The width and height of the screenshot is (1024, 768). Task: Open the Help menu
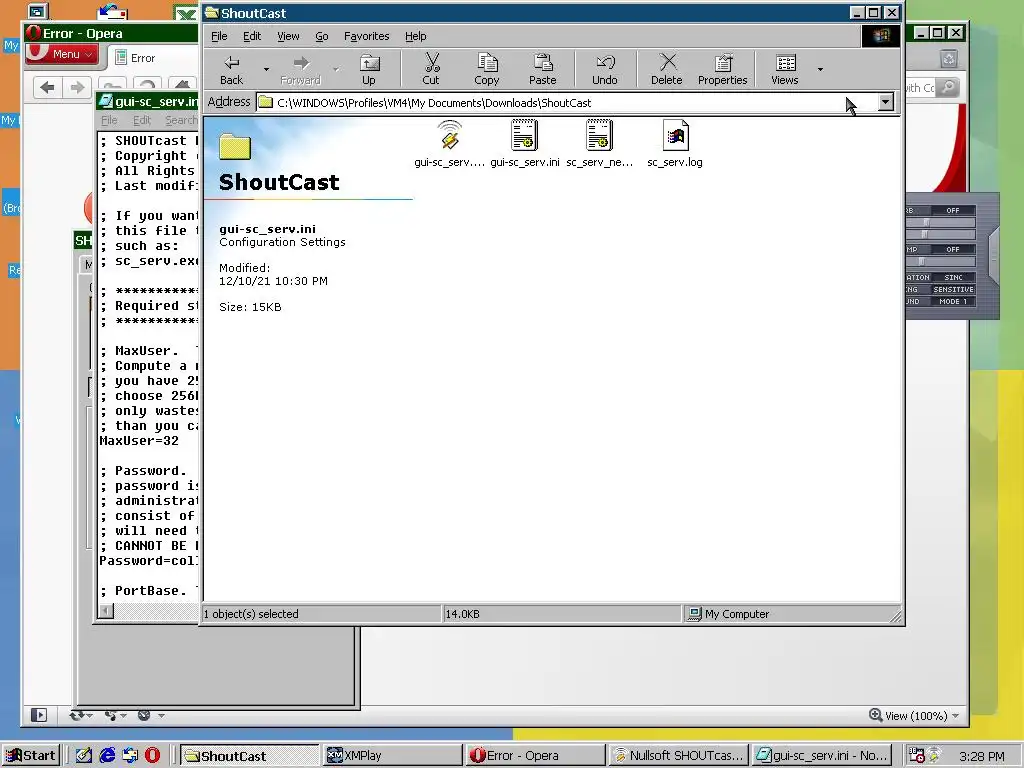(x=415, y=37)
